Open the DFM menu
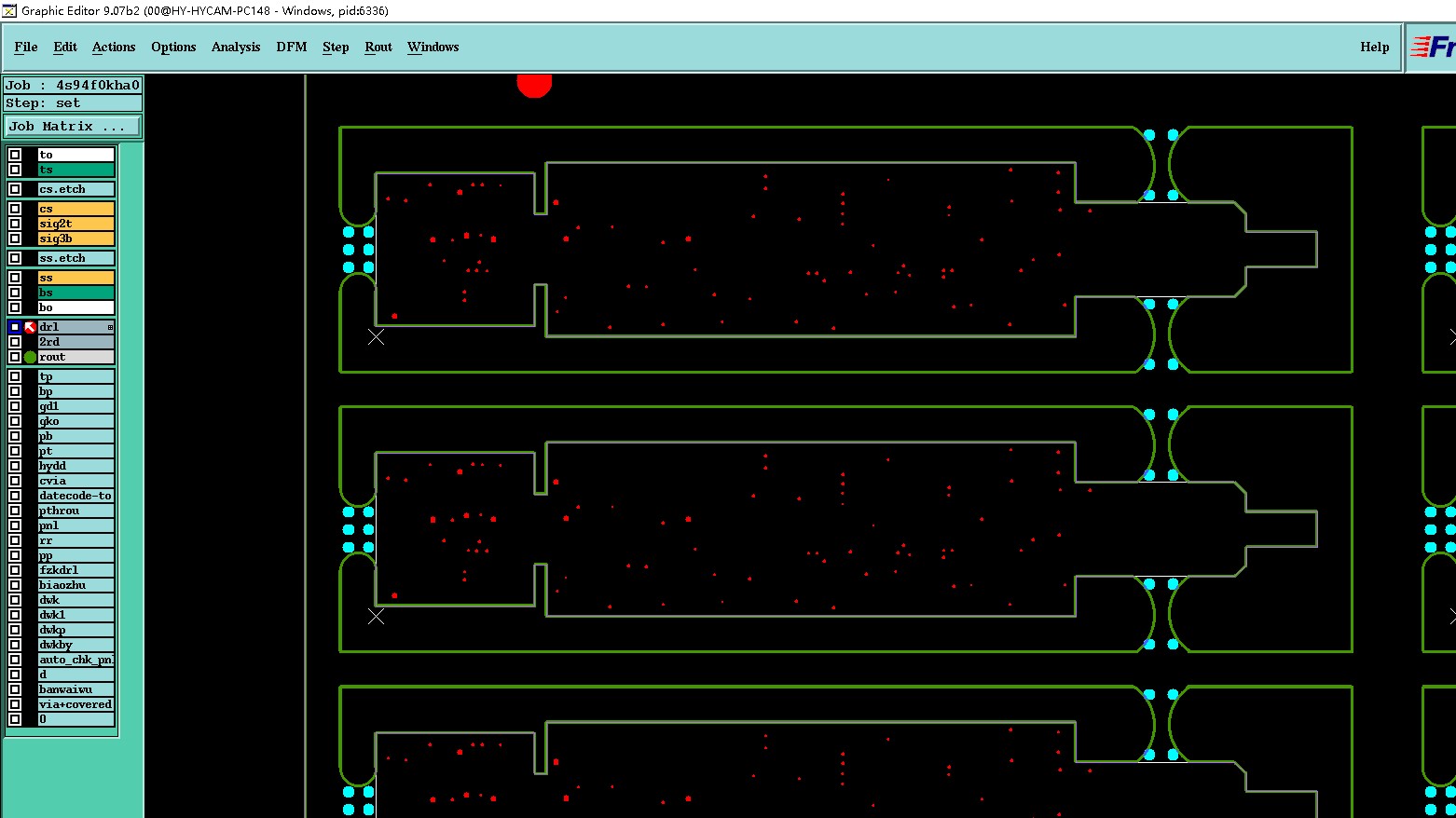 (x=292, y=47)
